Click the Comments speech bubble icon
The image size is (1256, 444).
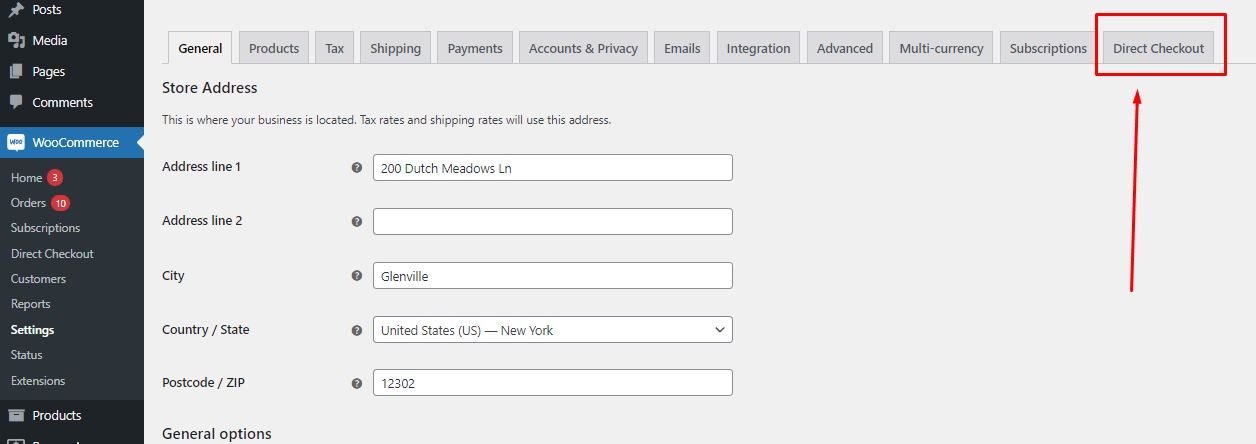click(x=16, y=103)
